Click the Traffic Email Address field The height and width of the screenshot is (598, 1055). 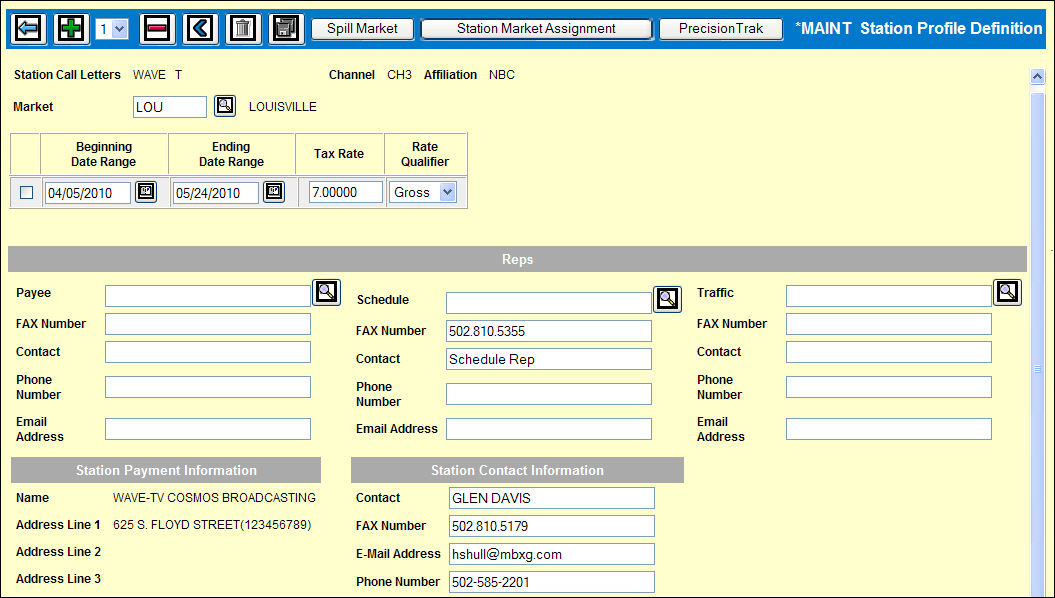[889, 429]
